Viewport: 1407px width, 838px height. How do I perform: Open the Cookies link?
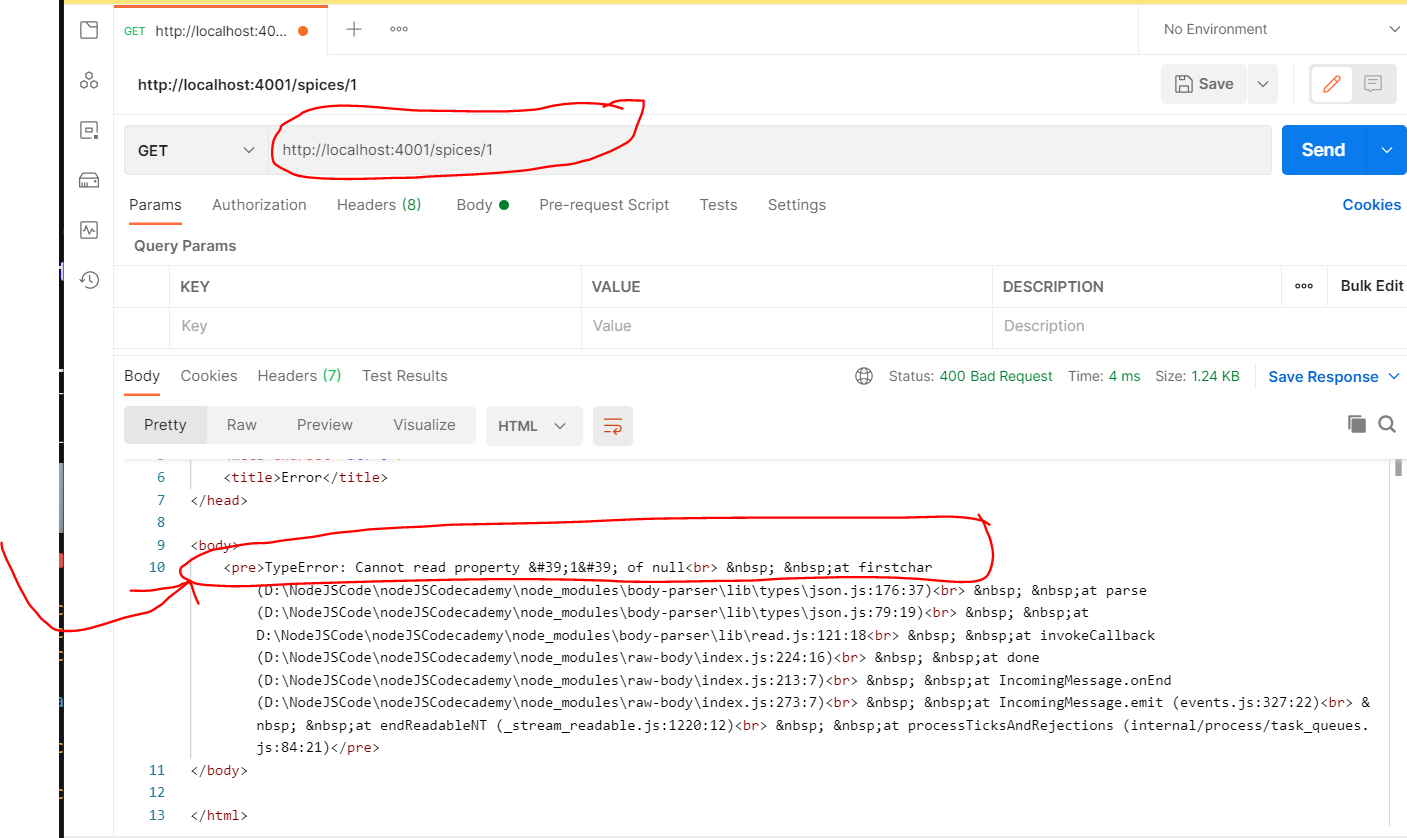[1371, 205]
